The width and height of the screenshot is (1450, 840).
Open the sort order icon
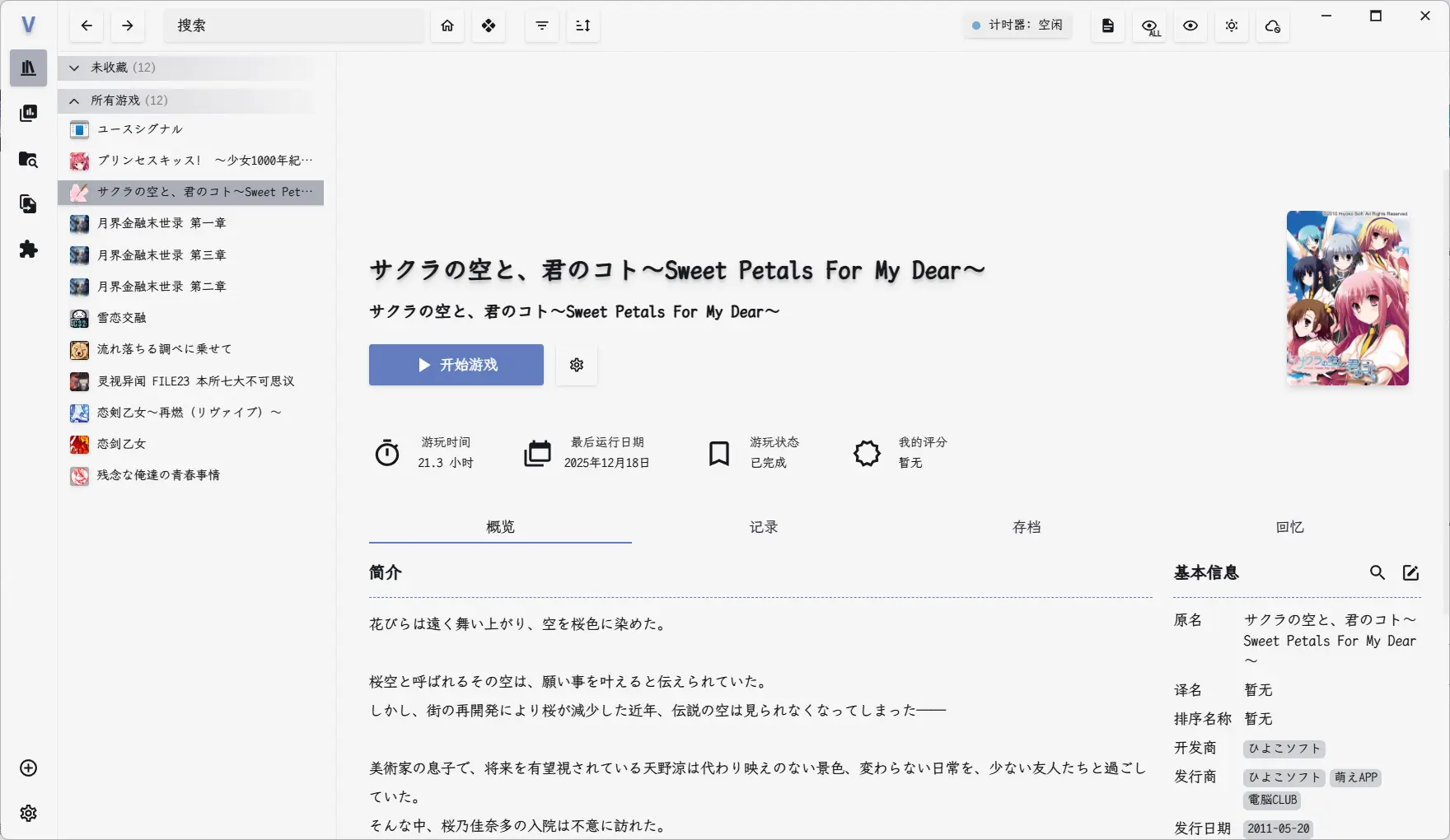tap(583, 26)
